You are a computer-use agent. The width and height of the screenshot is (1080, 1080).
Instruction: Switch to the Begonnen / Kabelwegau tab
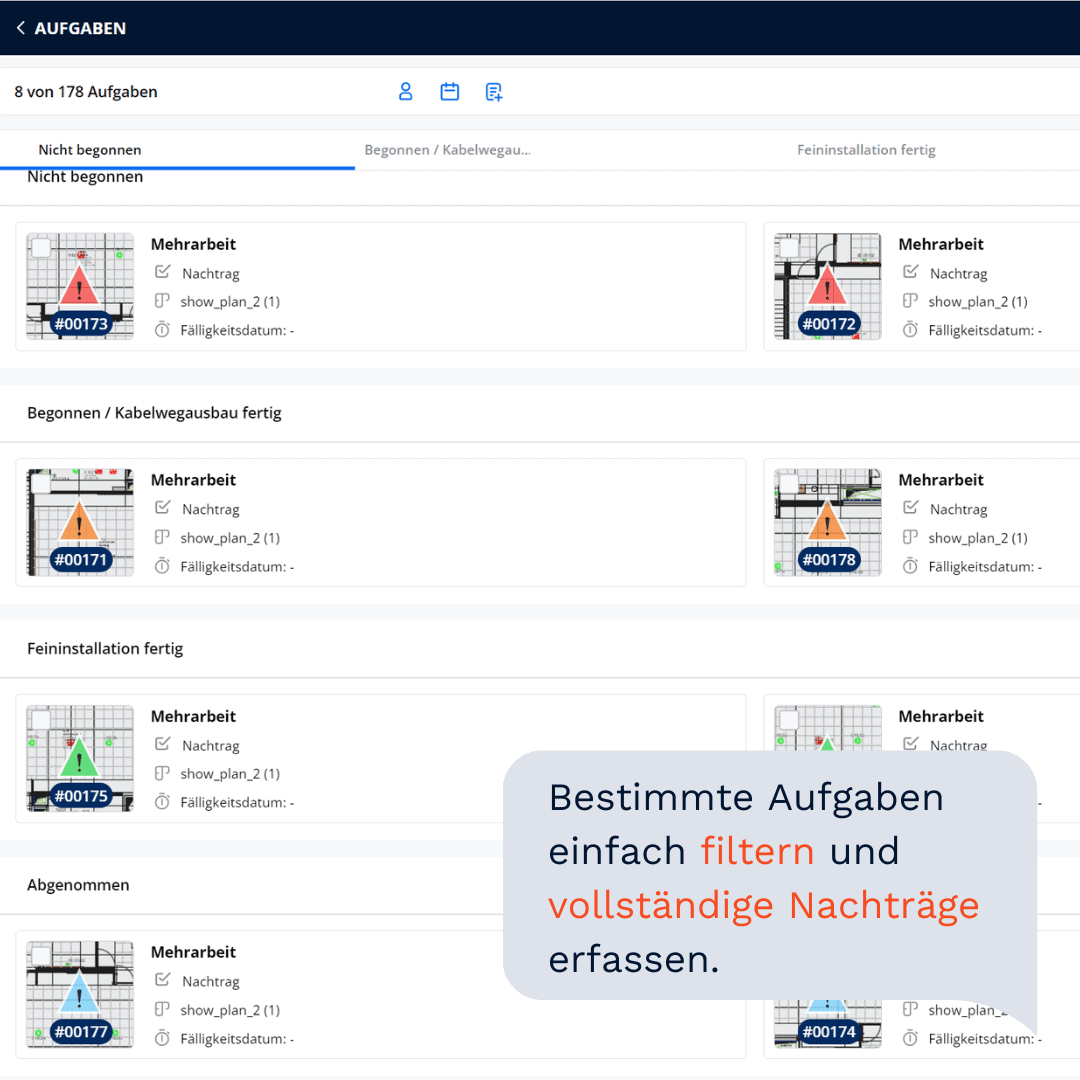(446, 149)
